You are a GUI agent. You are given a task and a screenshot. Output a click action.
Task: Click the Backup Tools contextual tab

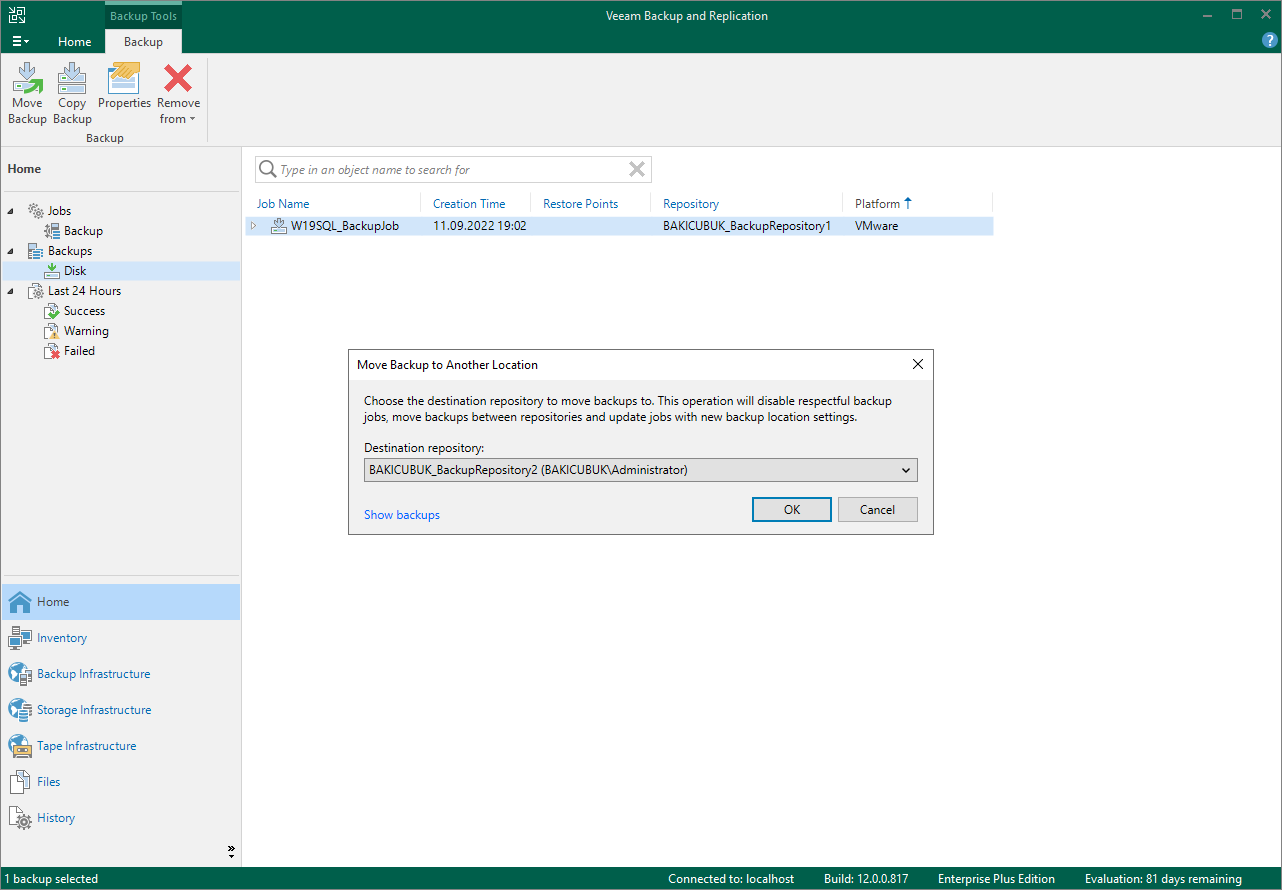(143, 16)
